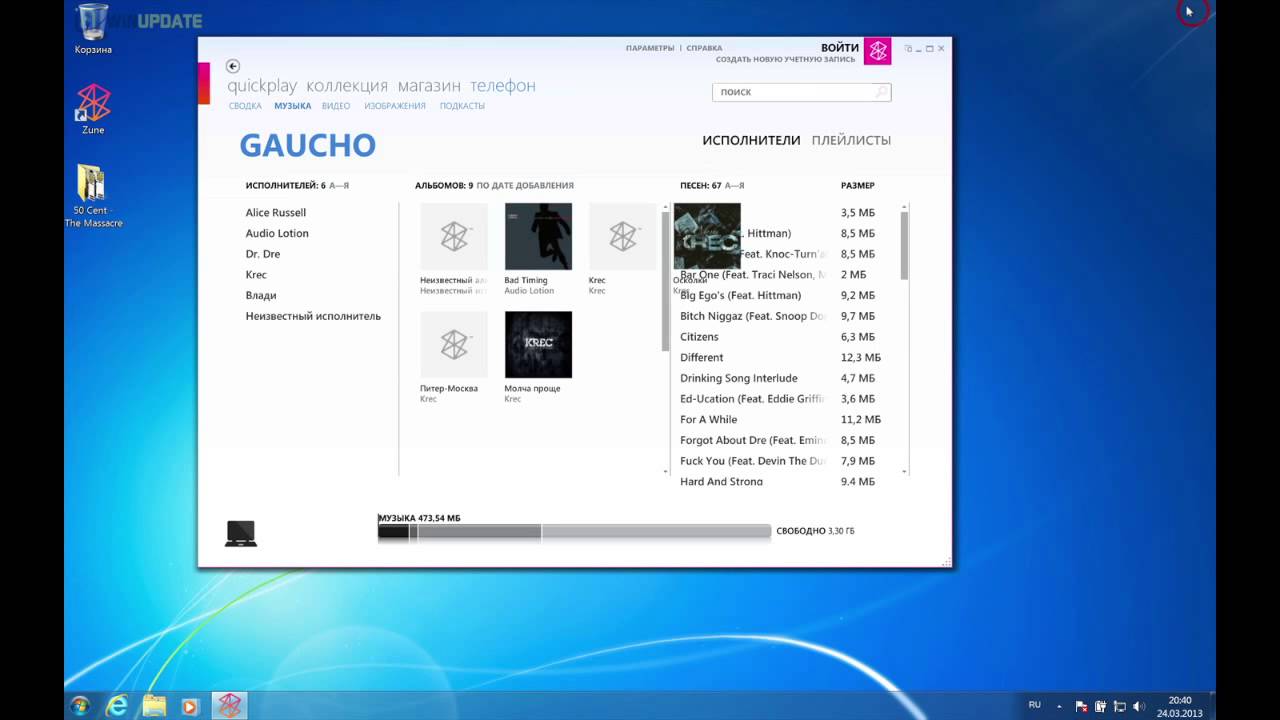This screenshot has width=1280, height=720.
Task: Select the song Forgot About Dre
Action: click(753, 441)
